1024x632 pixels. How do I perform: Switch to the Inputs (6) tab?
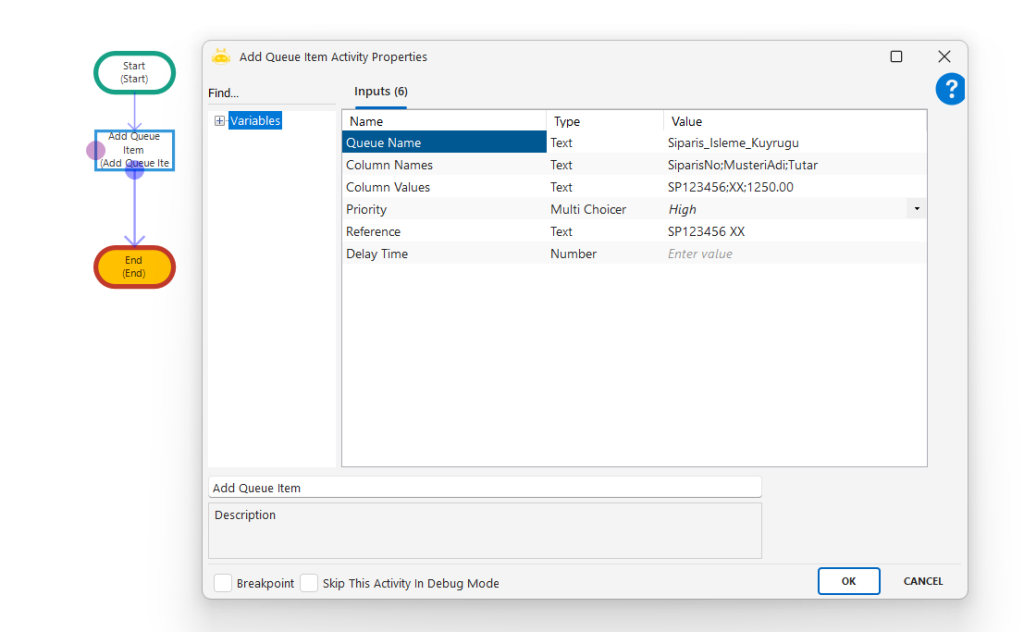click(x=381, y=92)
